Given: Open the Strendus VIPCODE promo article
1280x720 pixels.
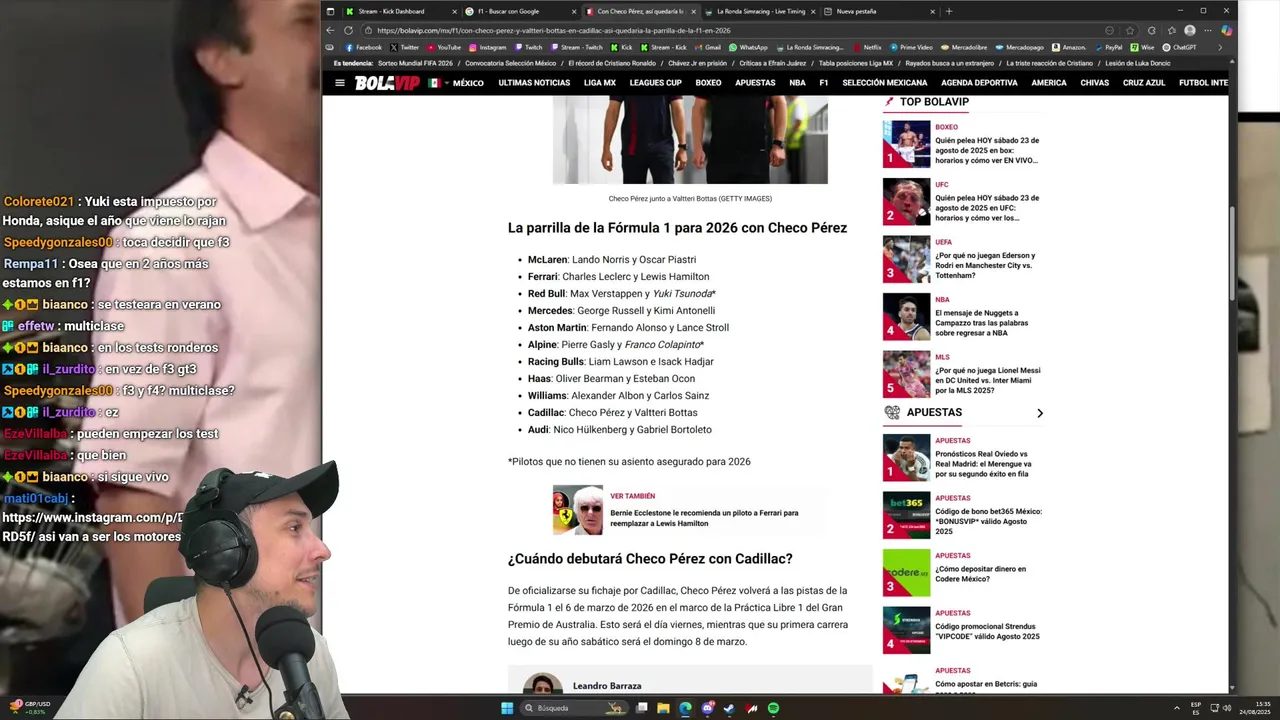Looking at the screenshot, I should coord(987,631).
